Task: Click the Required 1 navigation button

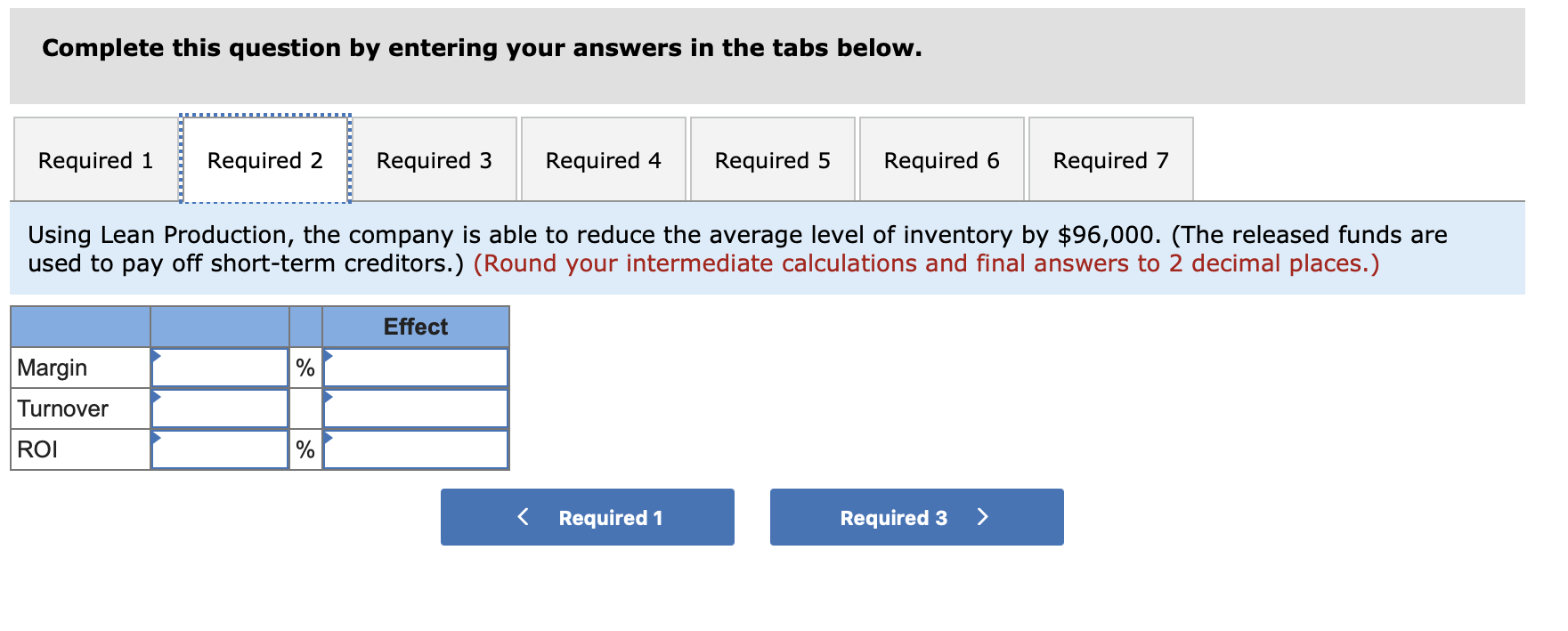Action: point(588,517)
